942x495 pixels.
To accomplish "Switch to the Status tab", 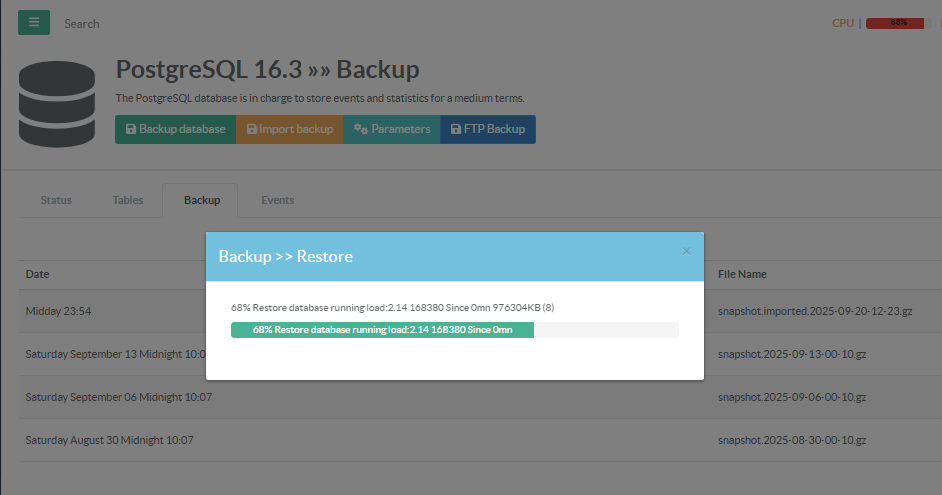I will point(56,200).
